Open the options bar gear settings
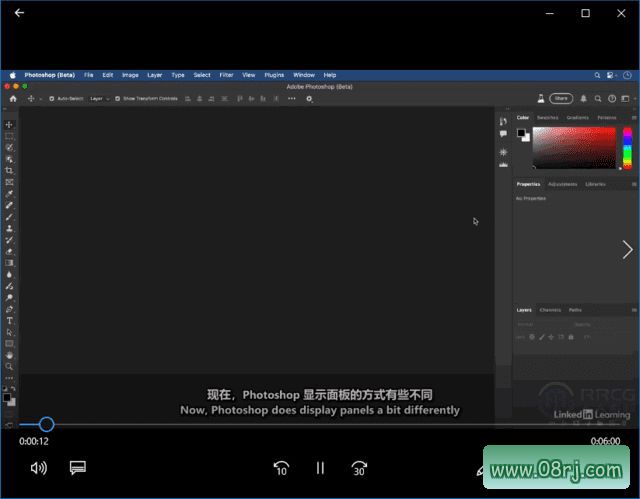Image resolution: width=640 pixels, height=499 pixels. point(309,99)
